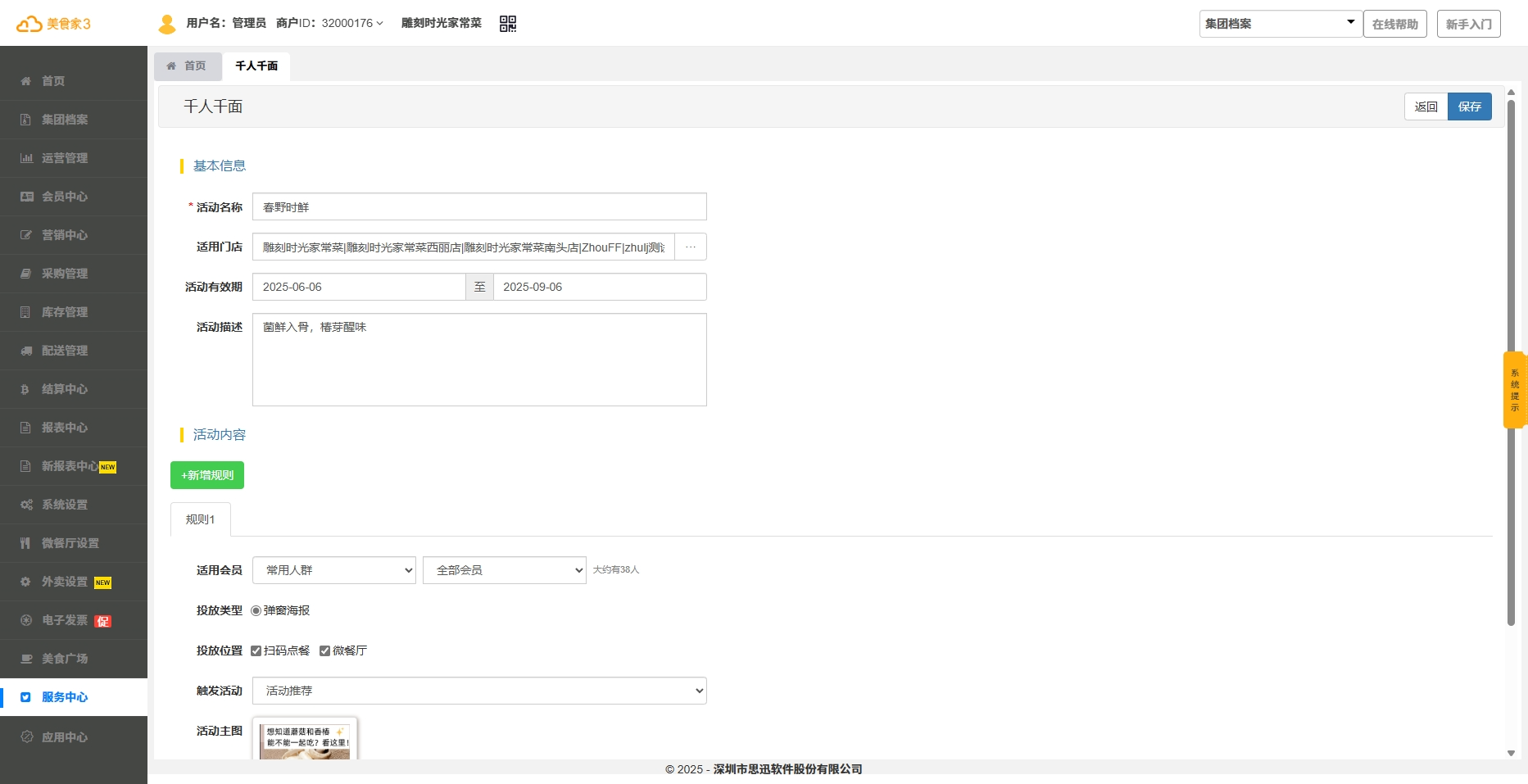Expand the 触发活动 dropdown

point(479,691)
